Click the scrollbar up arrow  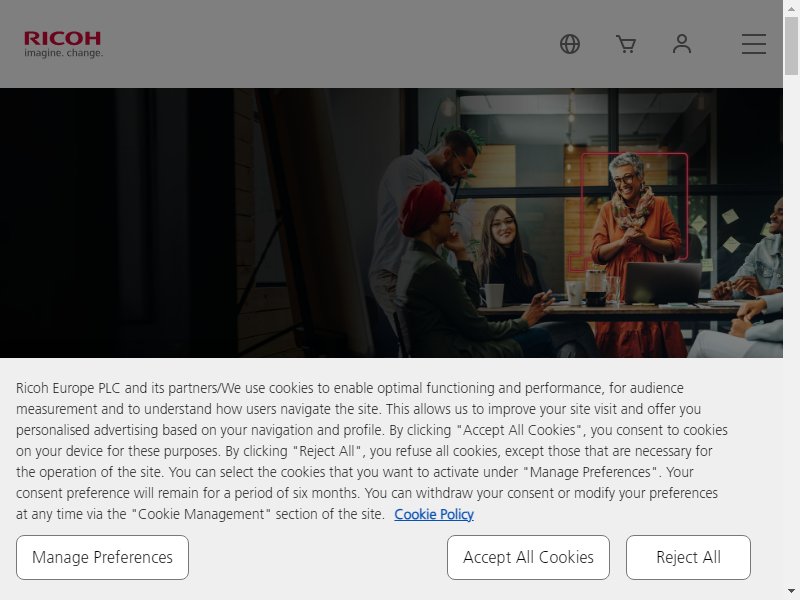791,9
